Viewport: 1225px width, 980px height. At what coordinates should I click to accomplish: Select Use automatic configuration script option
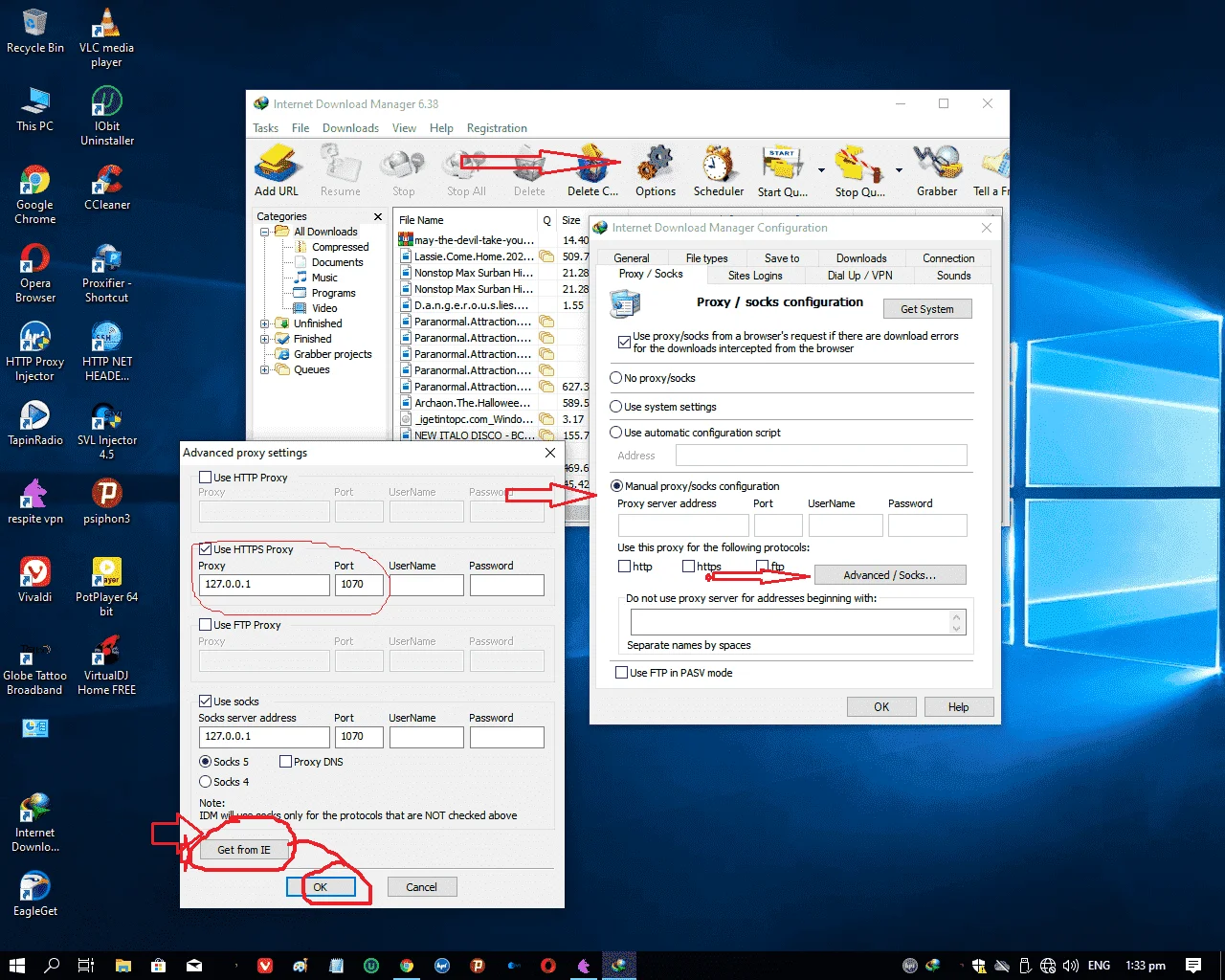click(x=616, y=433)
